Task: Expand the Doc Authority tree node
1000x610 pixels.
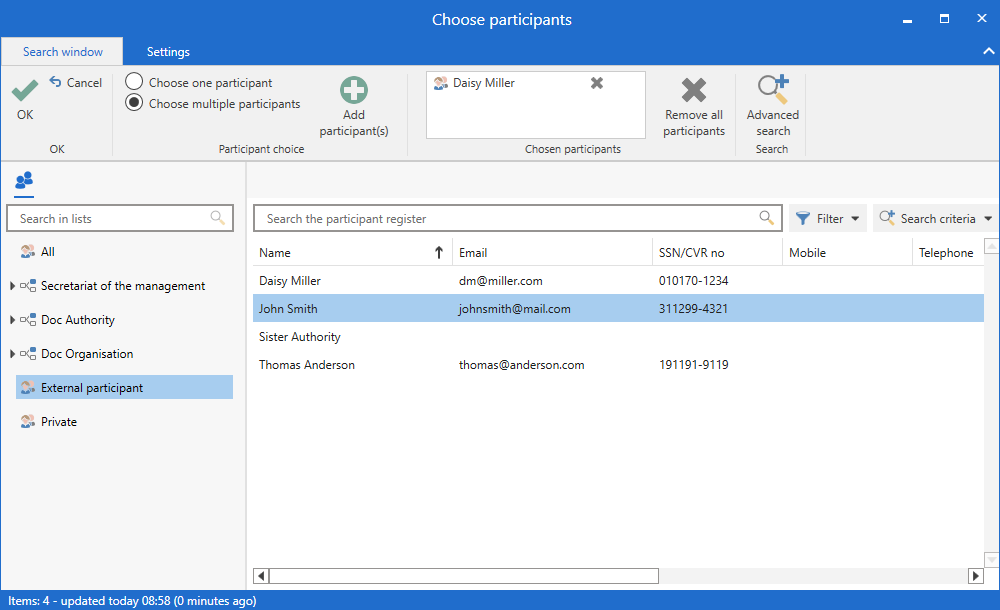Action: (12, 320)
